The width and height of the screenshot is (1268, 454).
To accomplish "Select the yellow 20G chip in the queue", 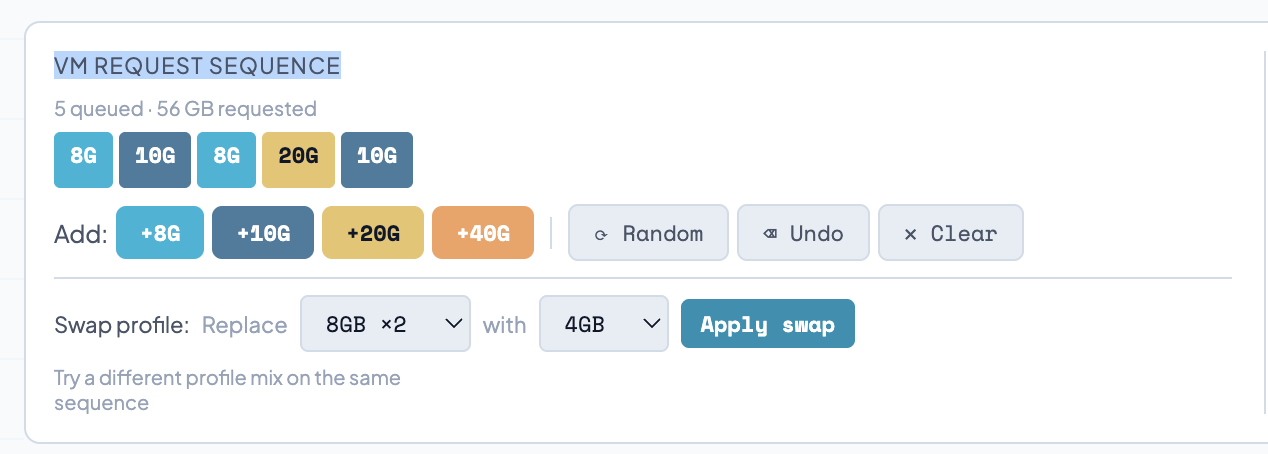I will [298, 156].
